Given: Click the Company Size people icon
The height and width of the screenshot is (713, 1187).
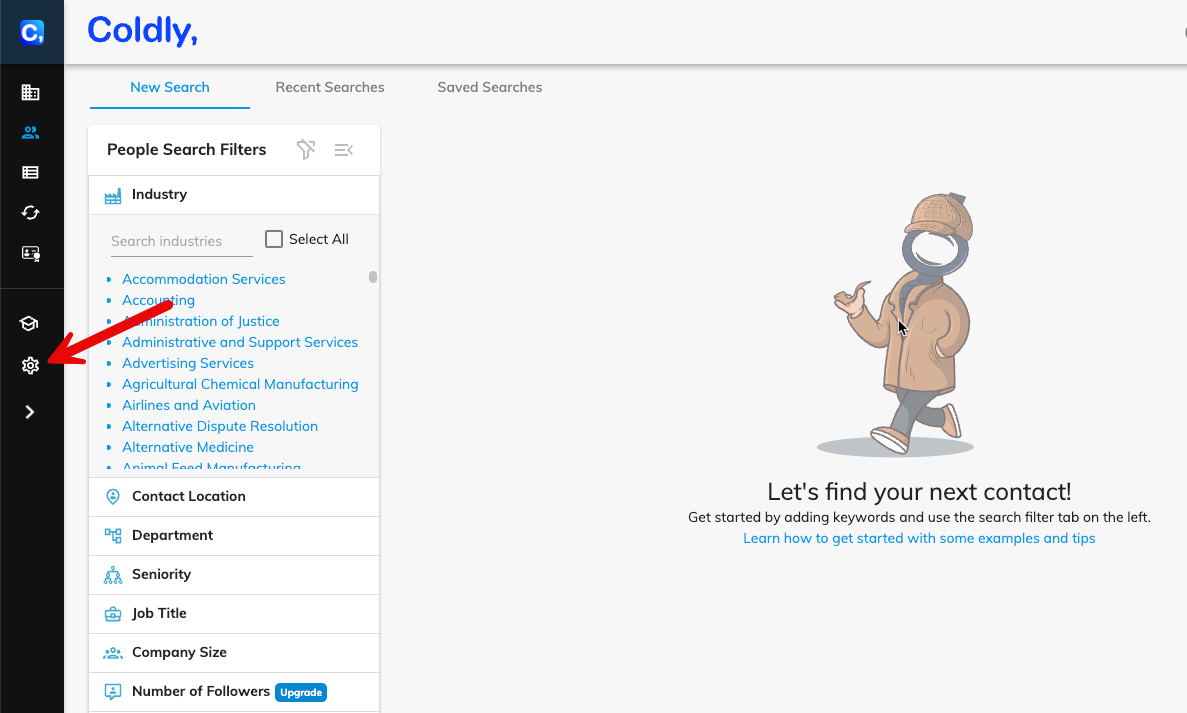Looking at the screenshot, I should [x=113, y=652].
